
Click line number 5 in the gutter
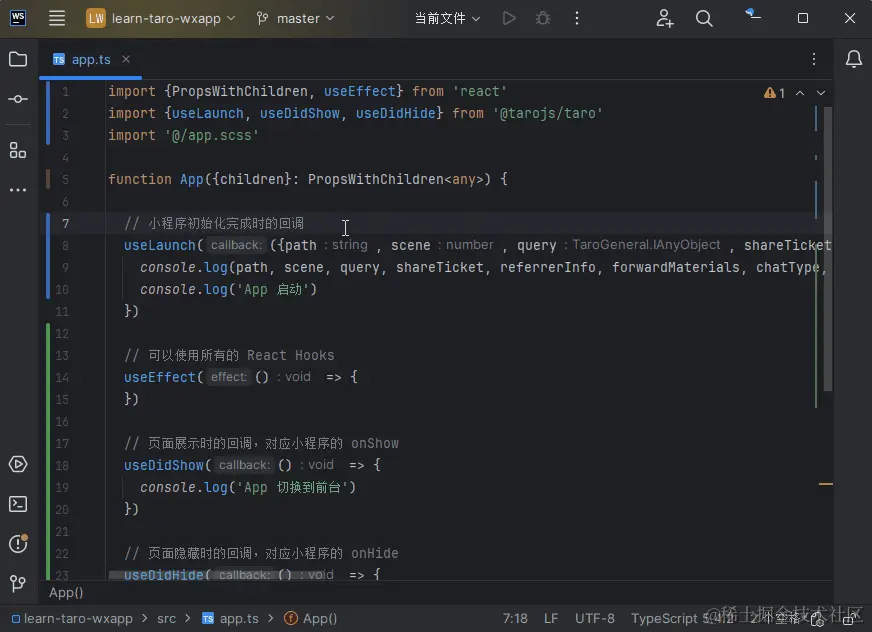[66, 179]
